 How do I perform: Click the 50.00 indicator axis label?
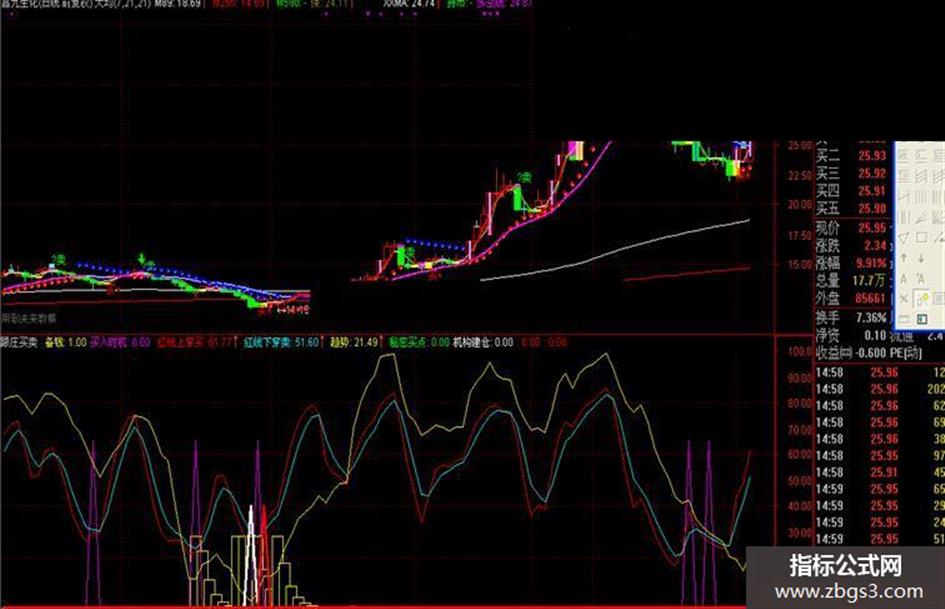click(x=799, y=481)
